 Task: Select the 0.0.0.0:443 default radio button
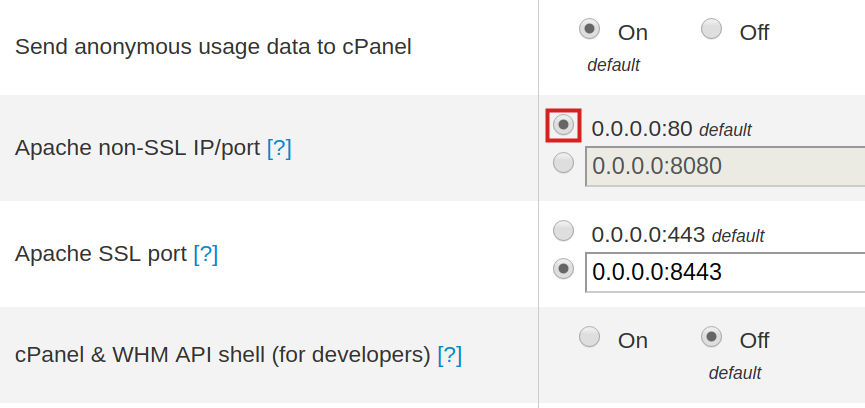point(564,232)
